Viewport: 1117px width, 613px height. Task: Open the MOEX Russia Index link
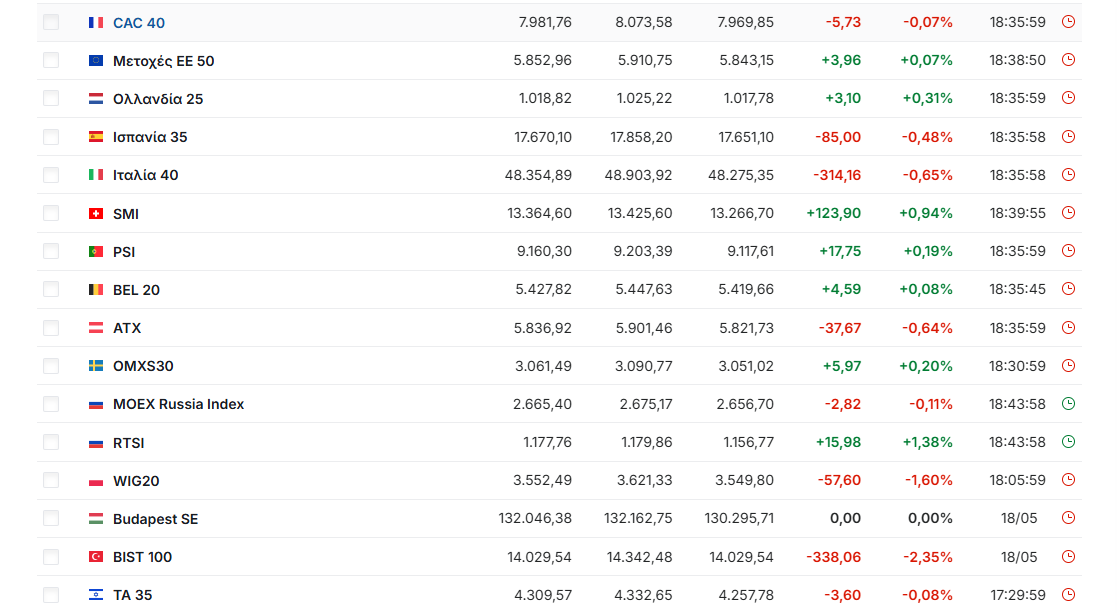click(178, 404)
